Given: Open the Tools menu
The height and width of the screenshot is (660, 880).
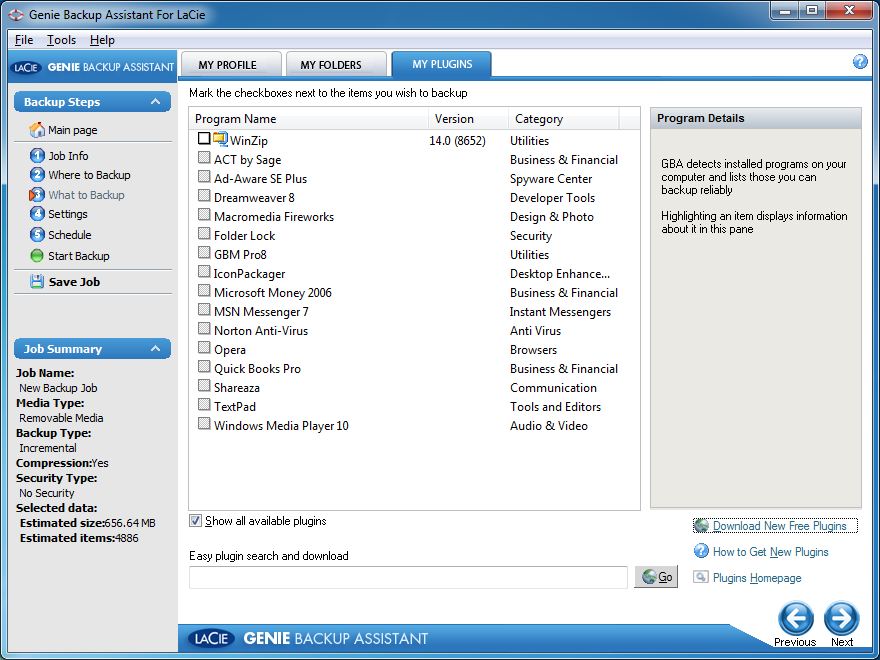Looking at the screenshot, I should [x=61, y=40].
